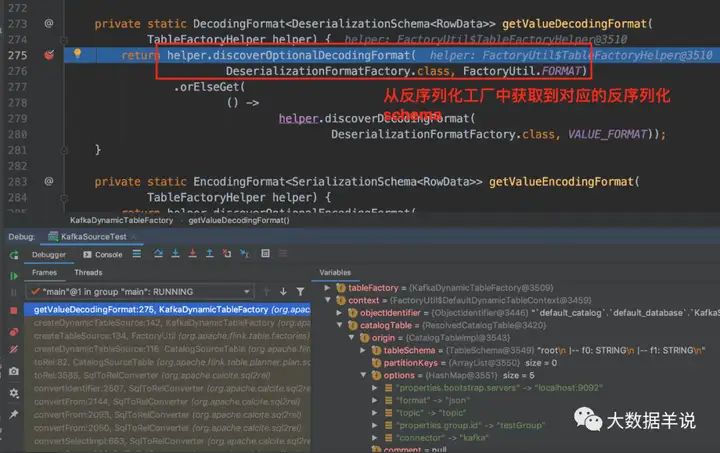Screen dimensions: 720x453
Task: Click the @ gutter marker on line 283
Action: [49, 181]
